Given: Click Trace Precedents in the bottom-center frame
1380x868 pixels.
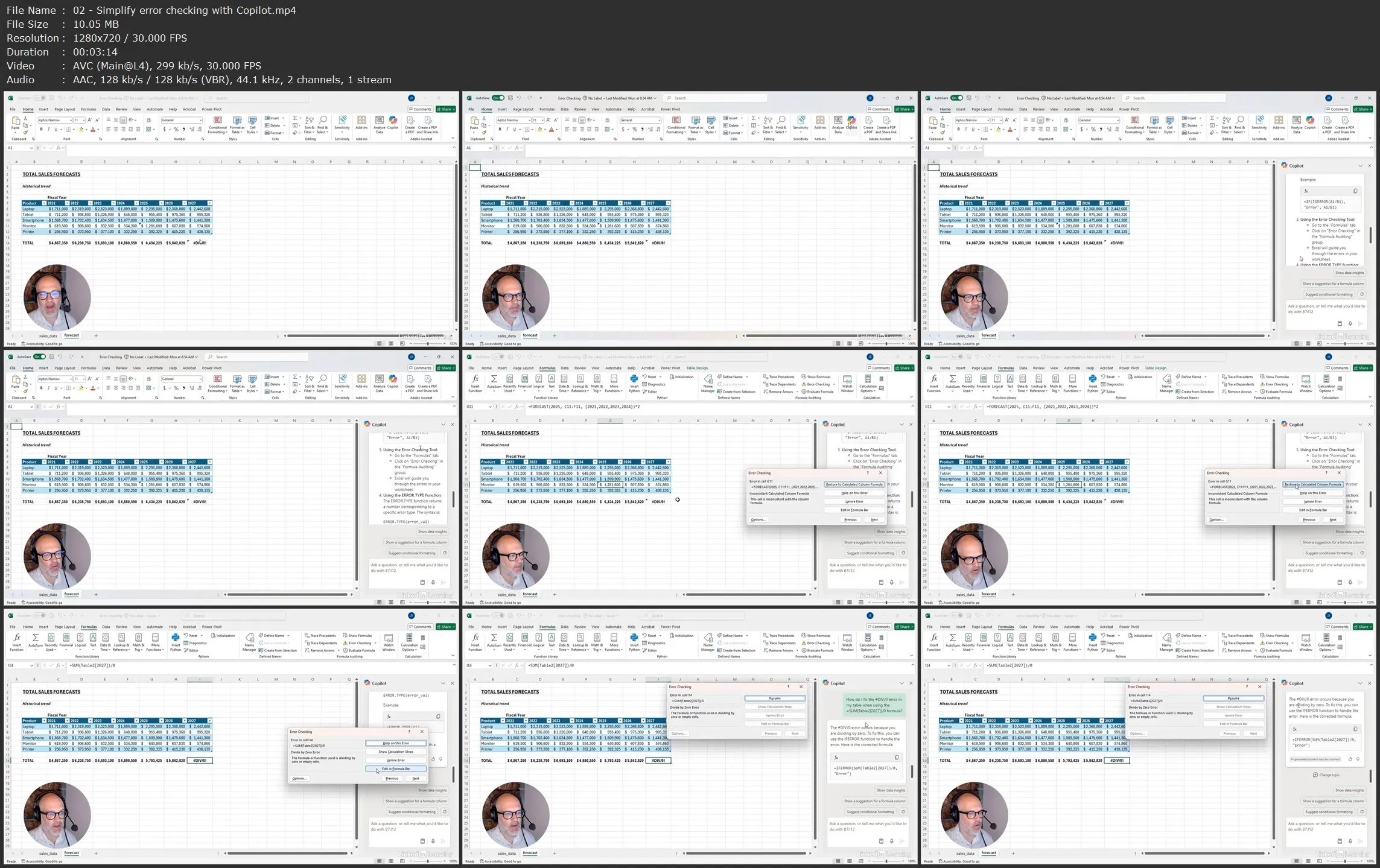Looking at the screenshot, I should point(779,635).
